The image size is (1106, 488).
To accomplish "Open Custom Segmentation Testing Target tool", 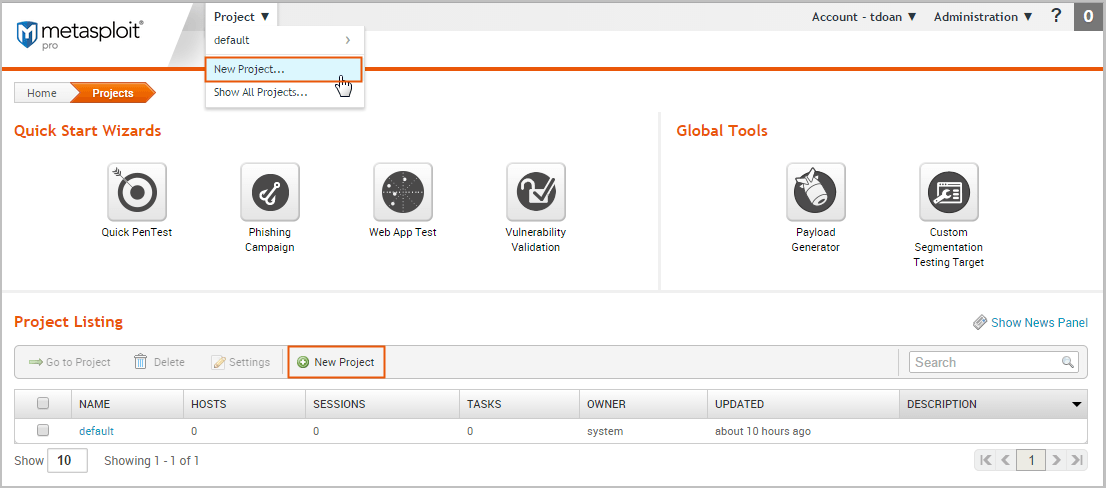I will pos(948,192).
